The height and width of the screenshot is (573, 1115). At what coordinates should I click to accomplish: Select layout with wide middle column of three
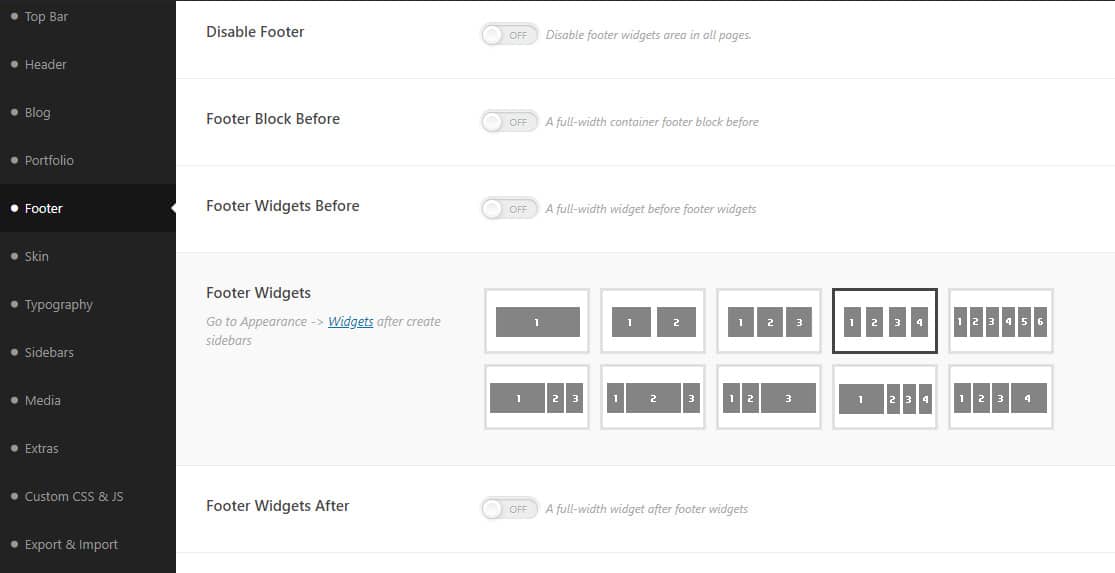coord(653,397)
